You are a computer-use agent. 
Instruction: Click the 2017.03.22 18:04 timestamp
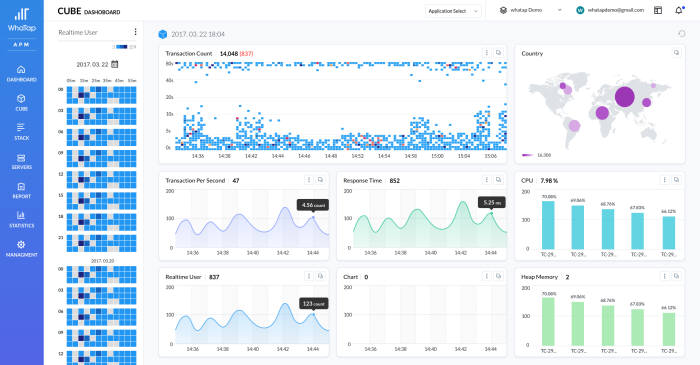(x=198, y=34)
